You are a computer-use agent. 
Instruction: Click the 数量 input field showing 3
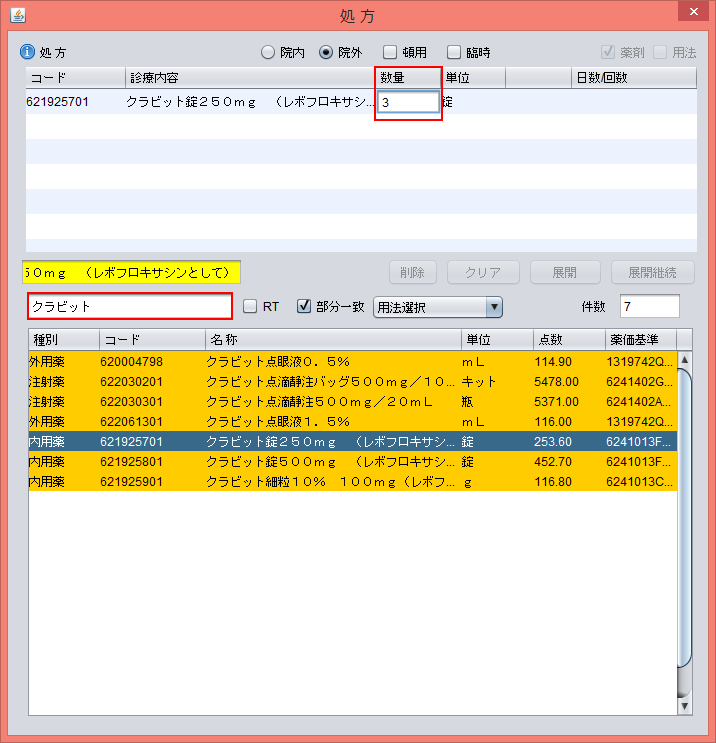coord(408,102)
